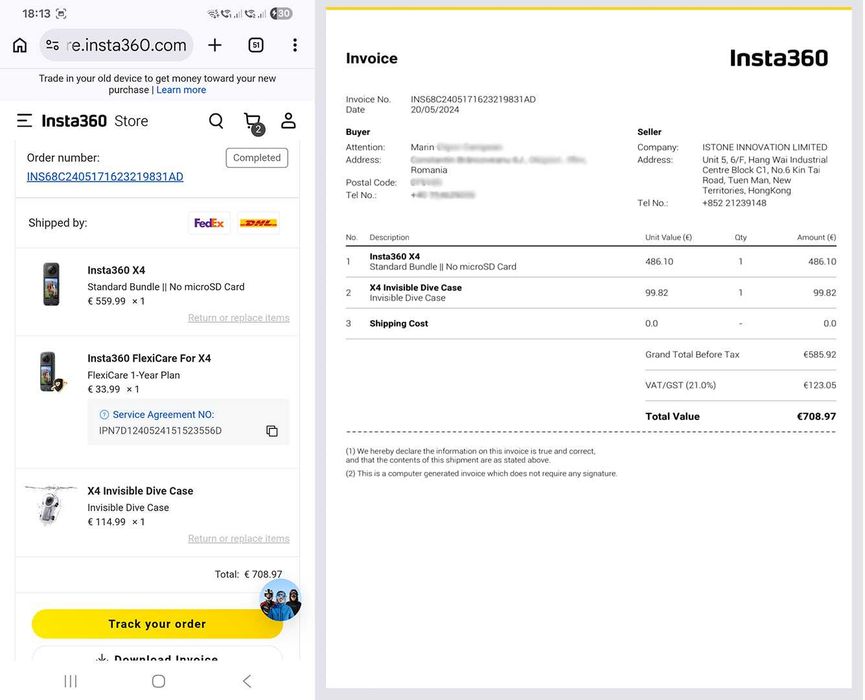This screenshot has width=865, height=700.
Task: Tap Android recent apps navigation button
Action: coord(71,681)
